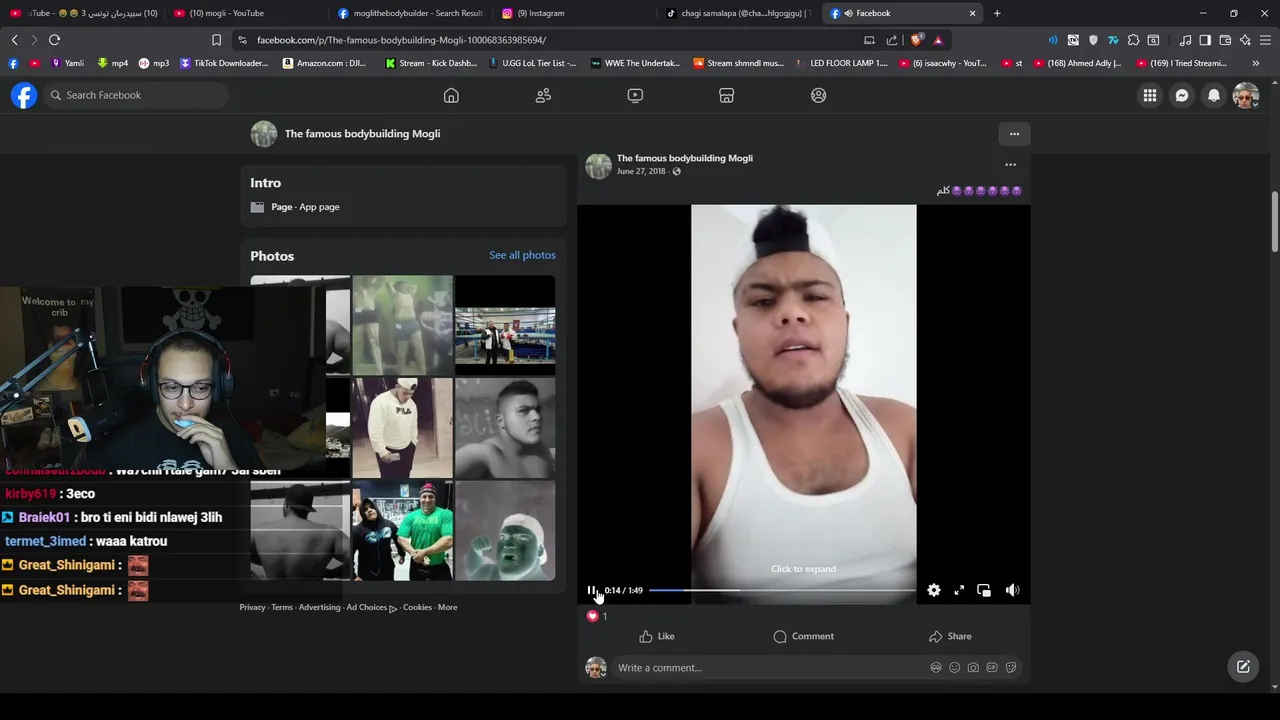Open the account profile picture menu

(x=1246, y=95)
